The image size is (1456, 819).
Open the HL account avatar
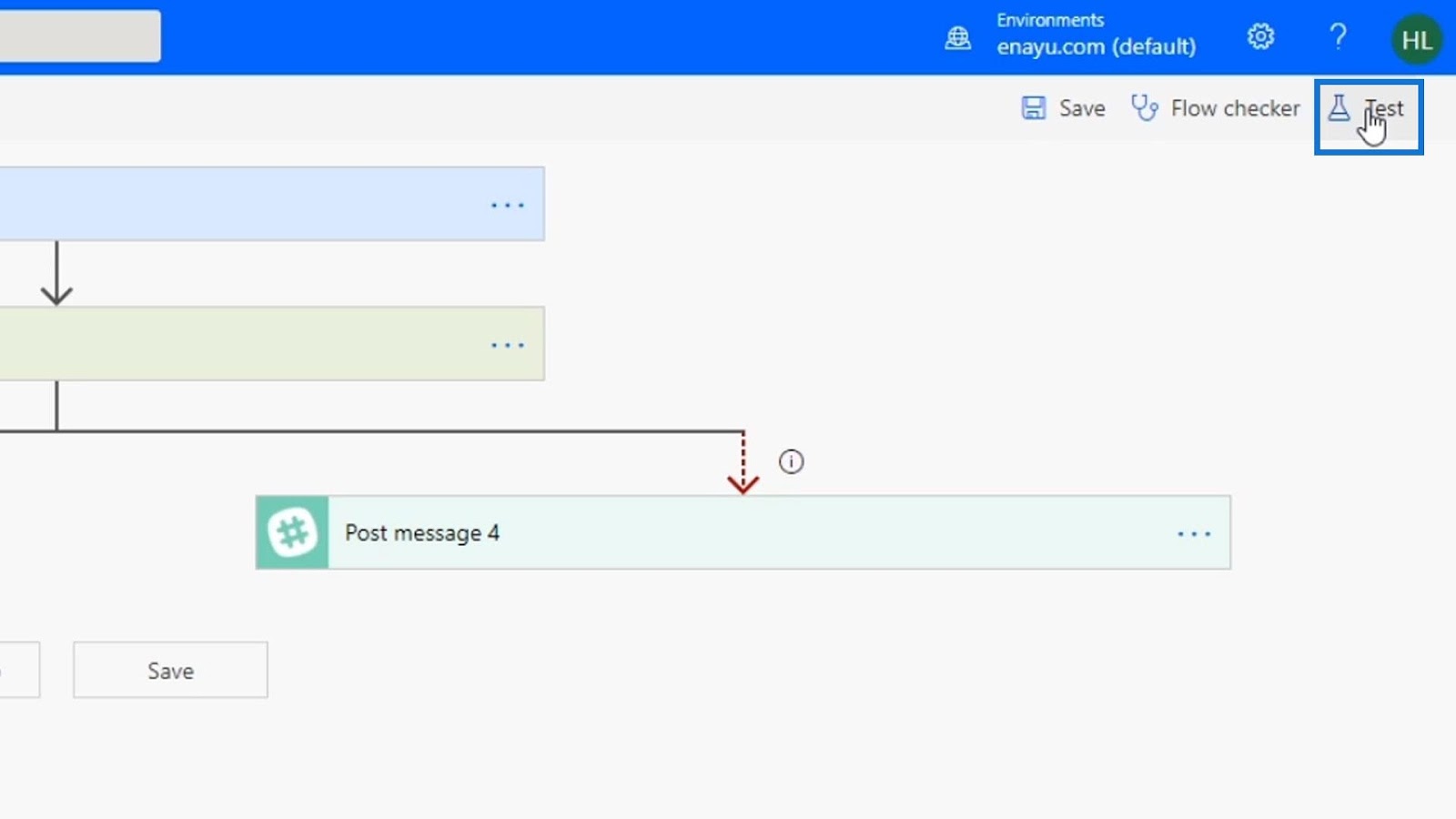point(1417,40)
